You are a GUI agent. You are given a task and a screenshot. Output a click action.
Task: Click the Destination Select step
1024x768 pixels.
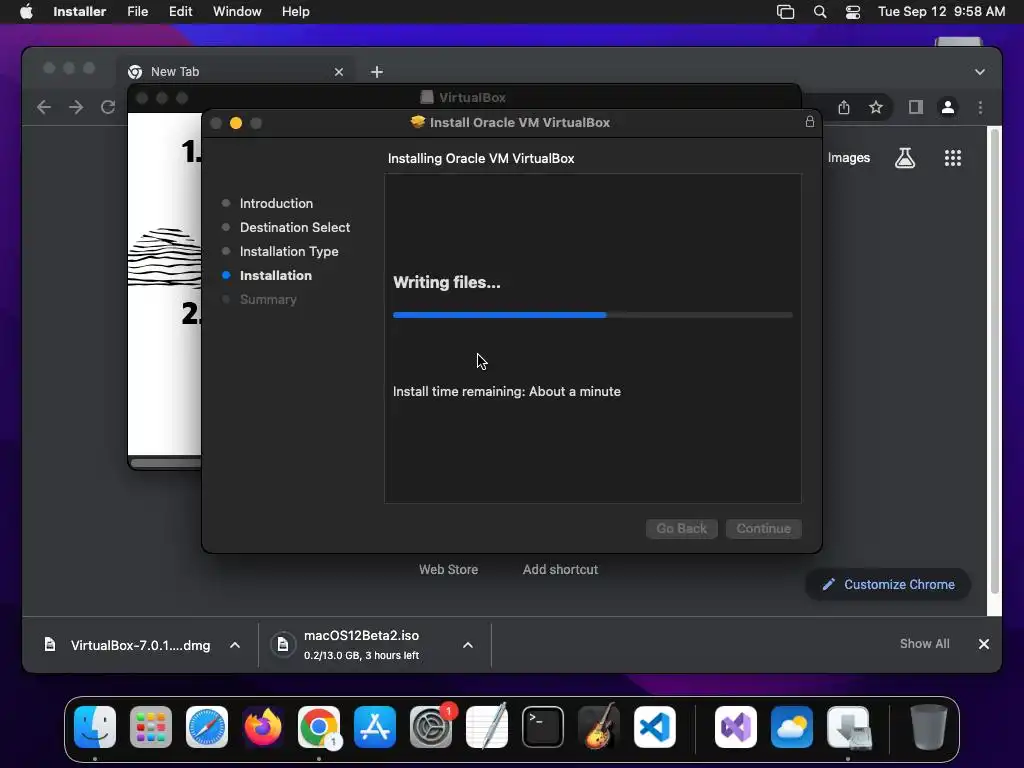pyautogui.click(x=295, y=227)
